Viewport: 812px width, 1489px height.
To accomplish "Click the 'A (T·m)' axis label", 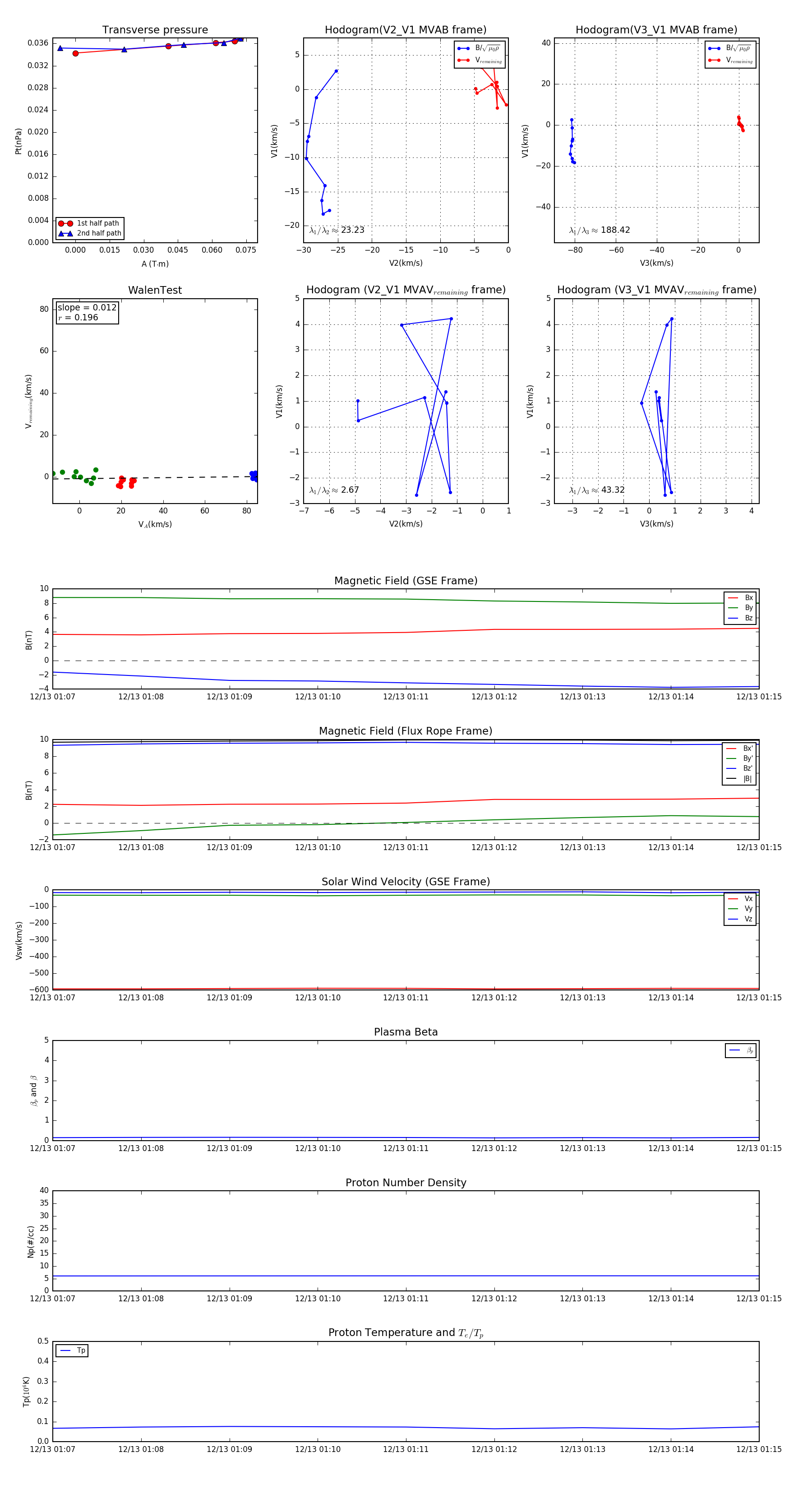I will (155, 264).
